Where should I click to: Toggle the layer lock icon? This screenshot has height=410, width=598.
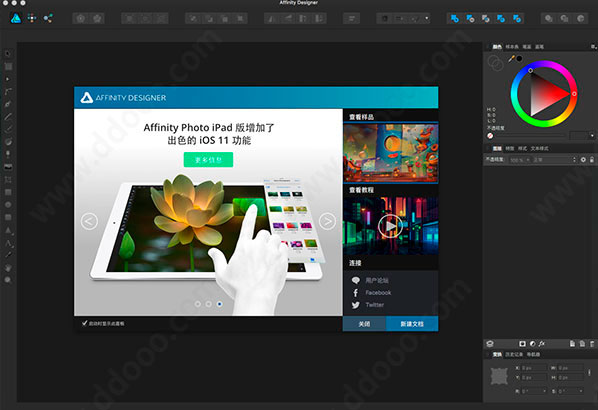tap(592, 160)
